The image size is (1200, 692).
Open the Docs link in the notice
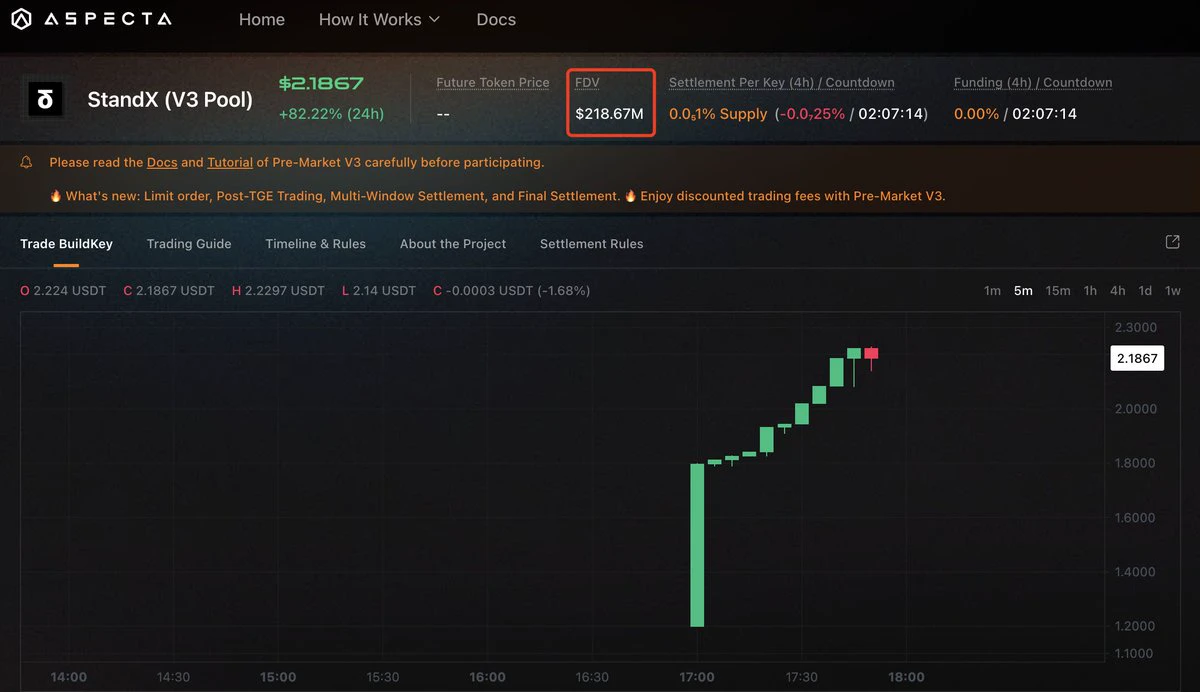pos(162,162)
